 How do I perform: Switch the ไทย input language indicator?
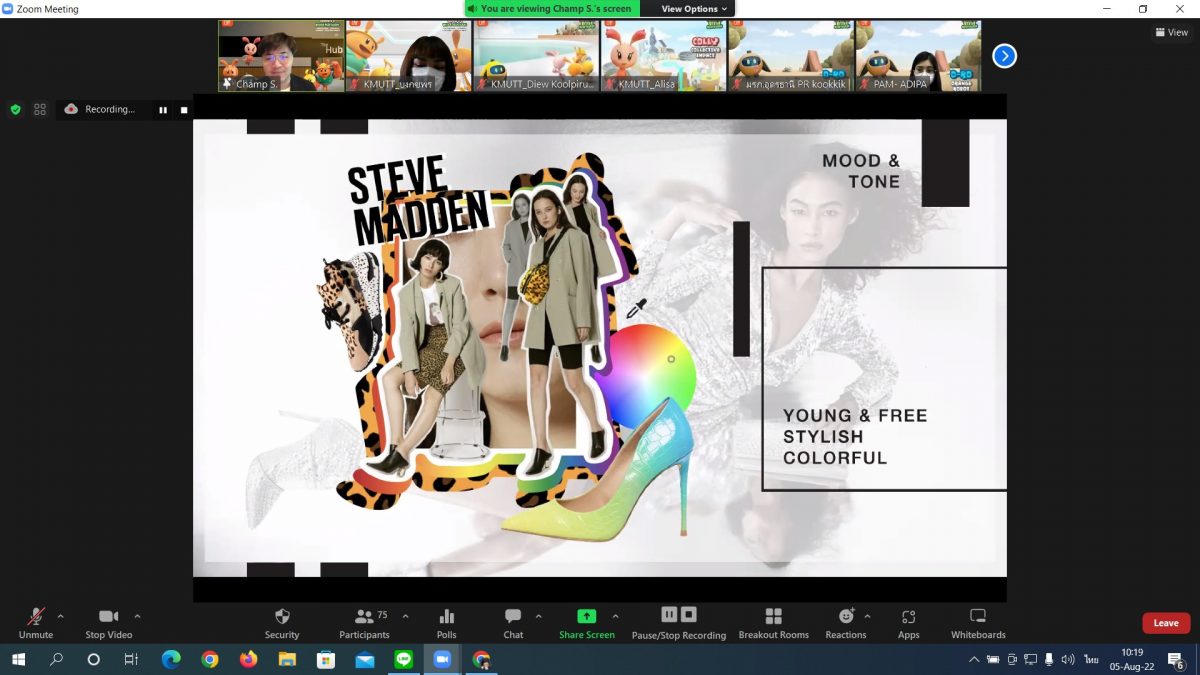click(x=1090, y=660)
